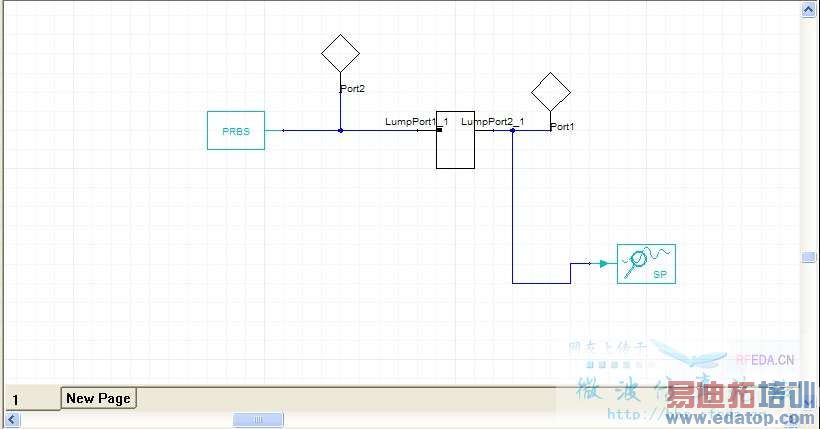Click page number 1 in the tab strip
The width and height of the screenshot is (820, 429).
[15, 400]
